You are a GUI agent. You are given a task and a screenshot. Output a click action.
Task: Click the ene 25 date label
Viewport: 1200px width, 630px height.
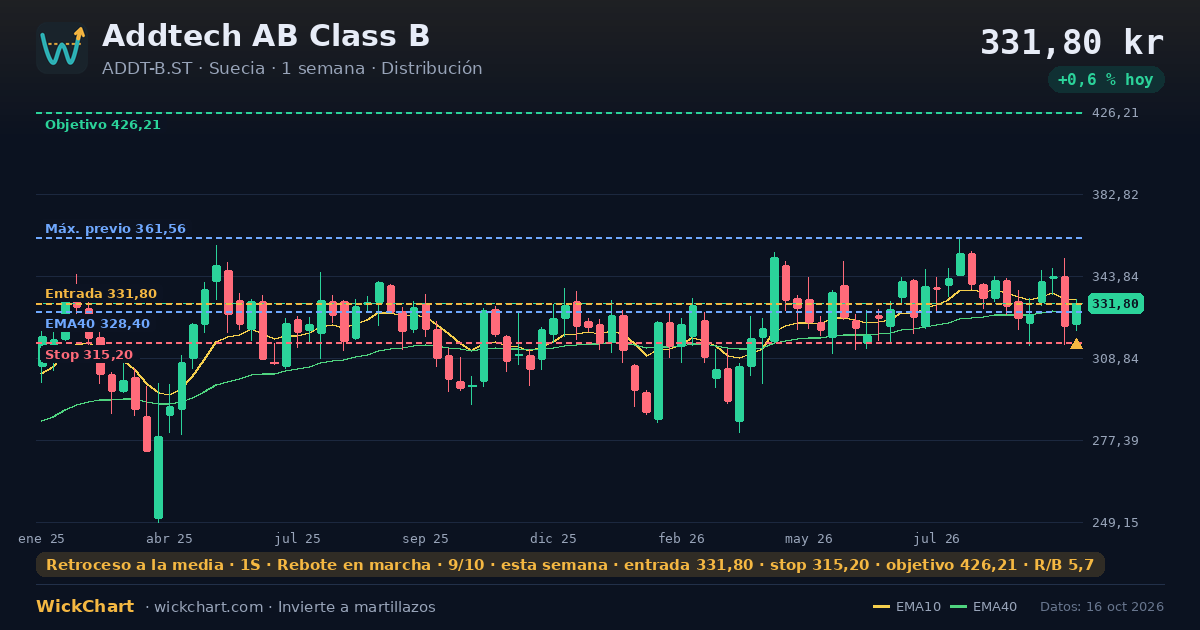pyautogui.click(x=41, y=539)
